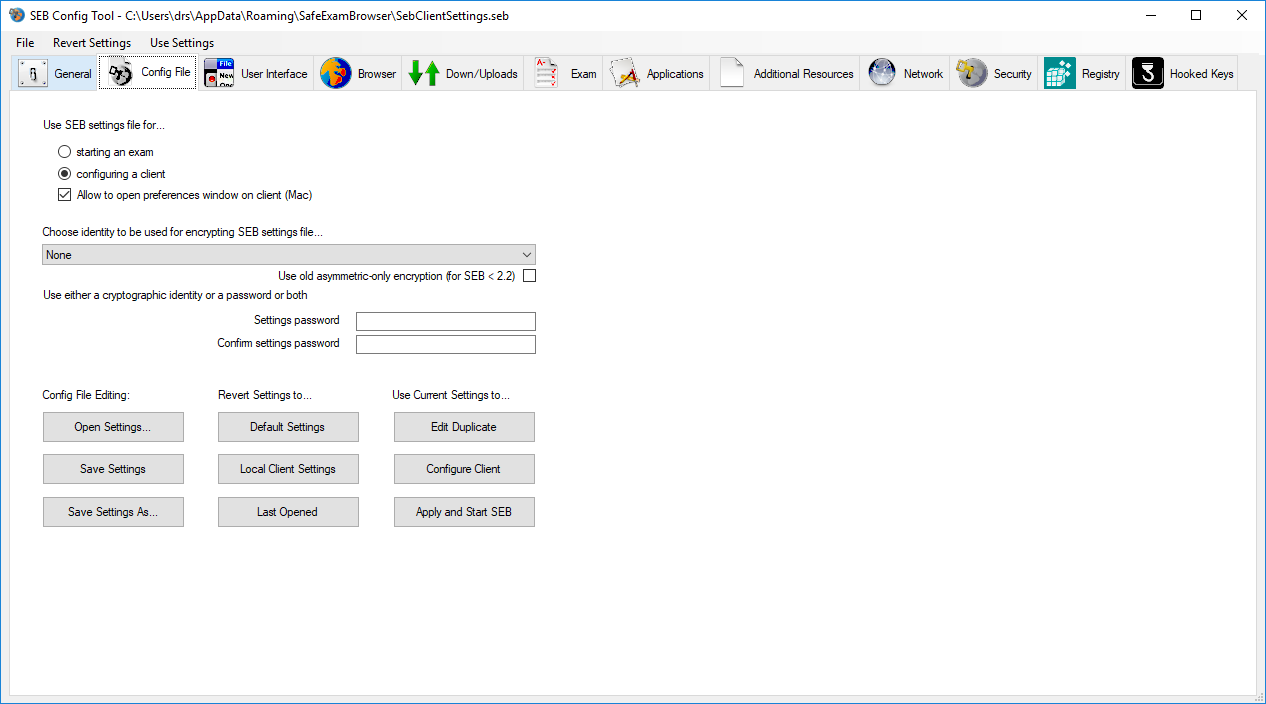Click the Edit Duplicate button
The image size is (1266, 704).
pyautogui.click(x=464, y=427)
